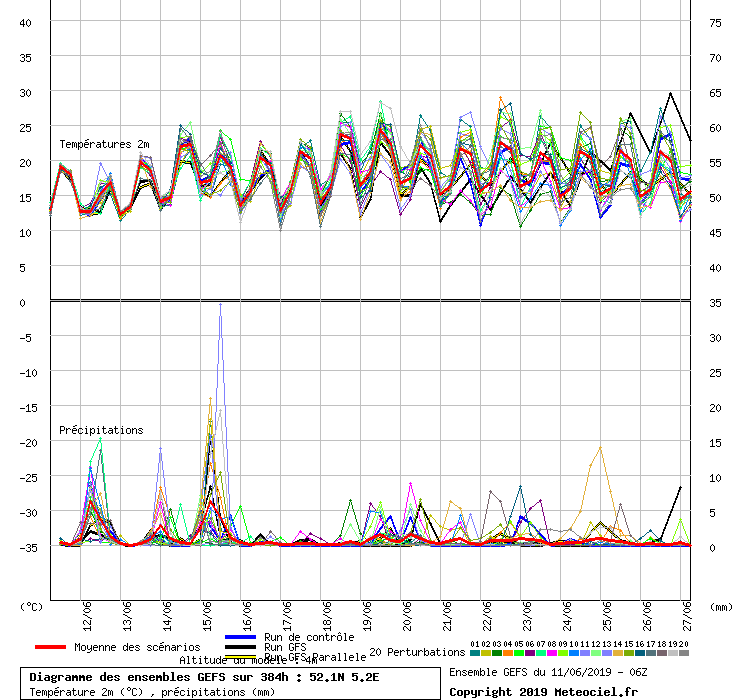
Task: Click the right-axis value 75
Action: [x=715, y=23]
